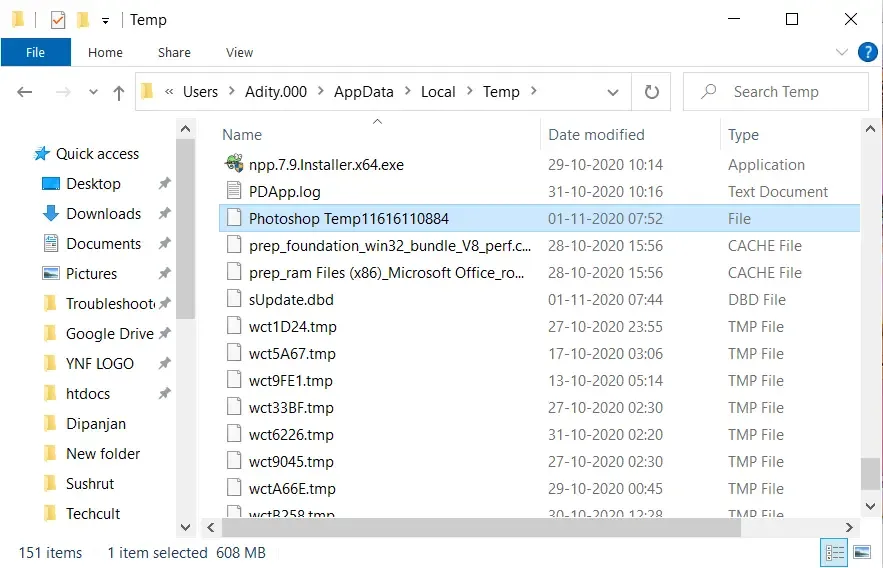Open the Sushrut folder
The height and width of the screenshot is (568, 883).
(90, 484)
